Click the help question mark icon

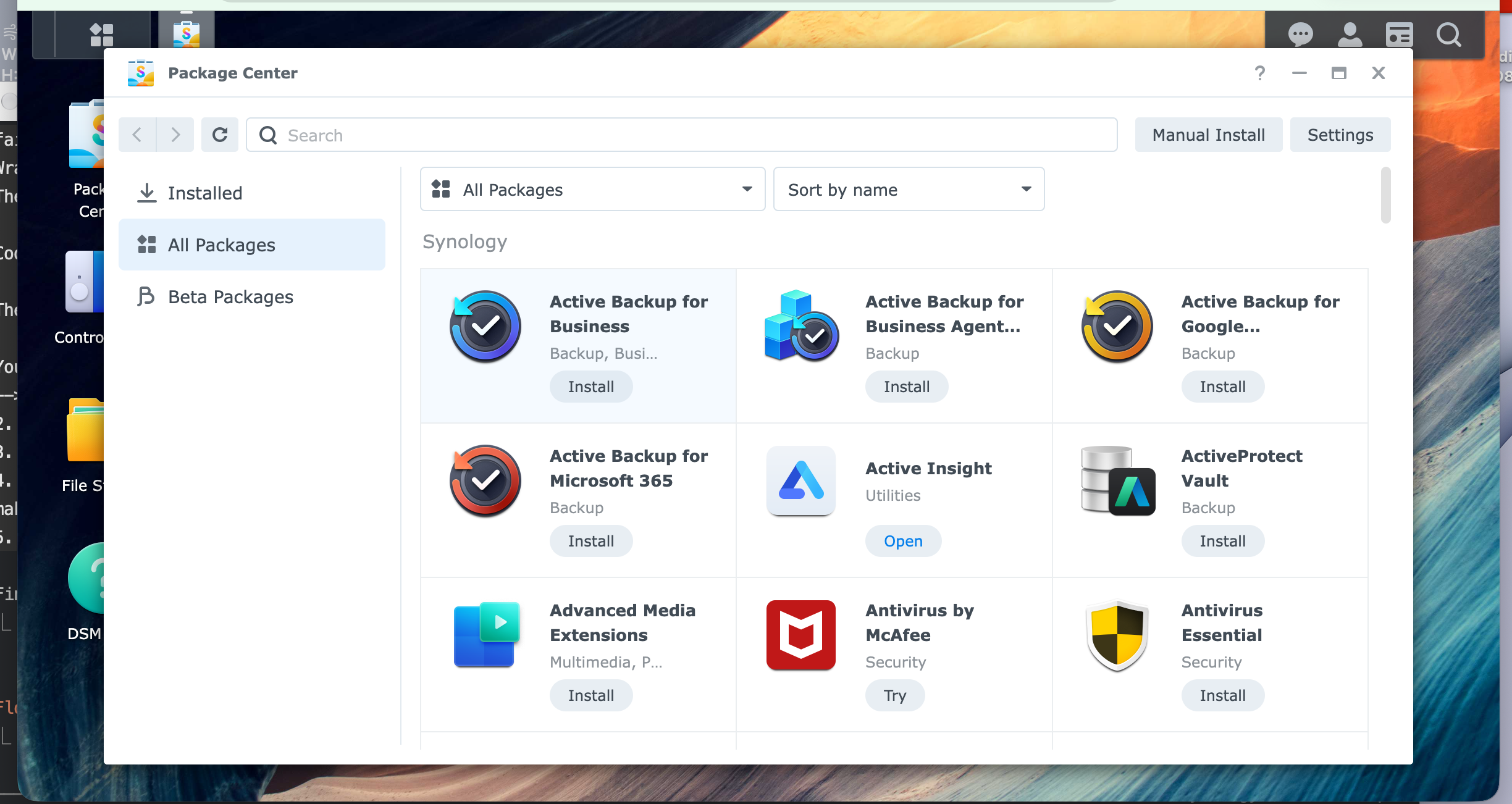pos(1260,73)
